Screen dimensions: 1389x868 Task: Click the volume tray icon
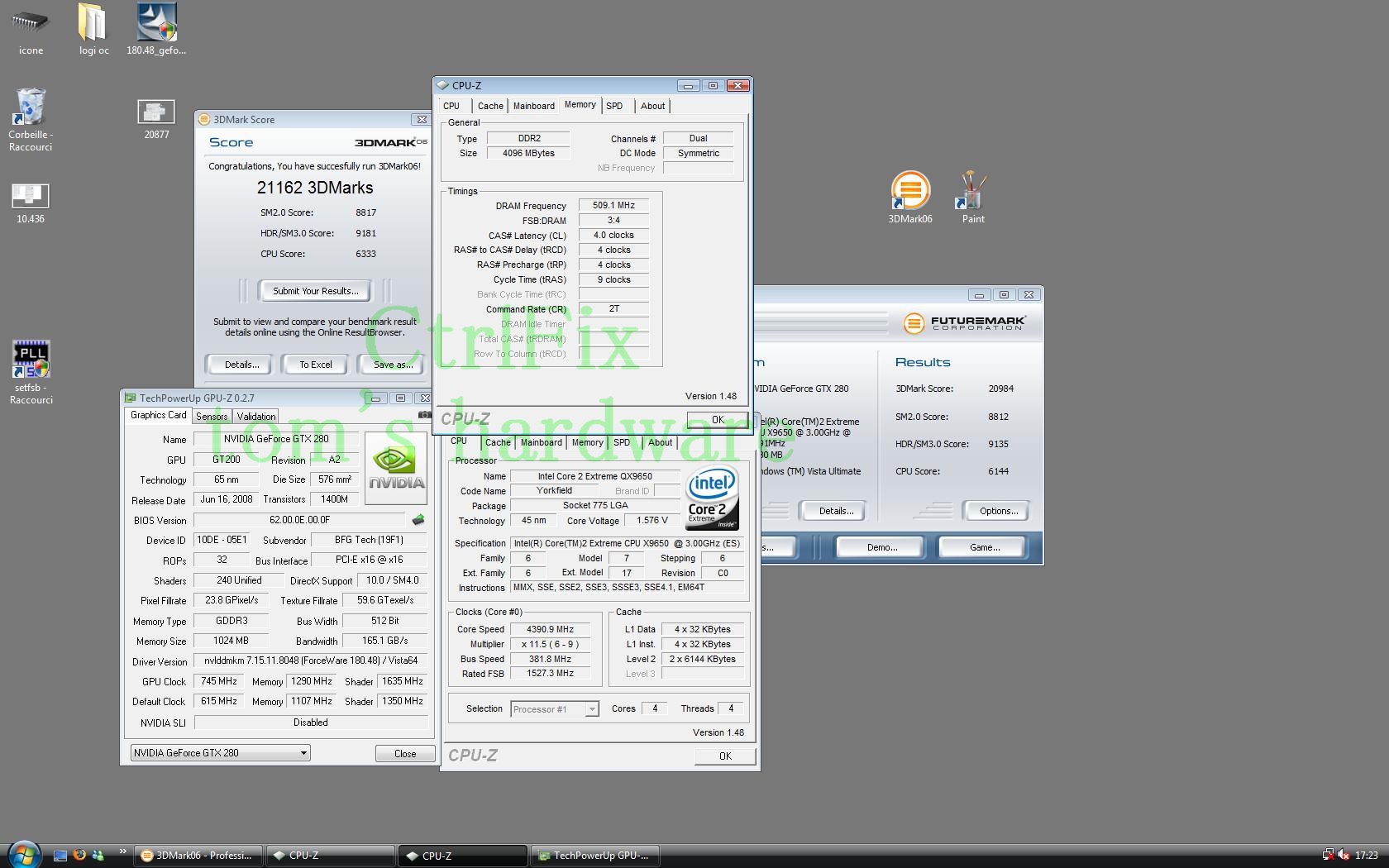pos(1344,856)
